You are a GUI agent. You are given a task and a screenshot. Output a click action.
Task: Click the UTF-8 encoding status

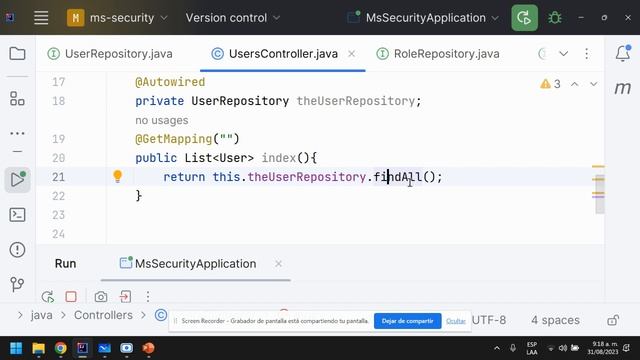coord(489,320)
